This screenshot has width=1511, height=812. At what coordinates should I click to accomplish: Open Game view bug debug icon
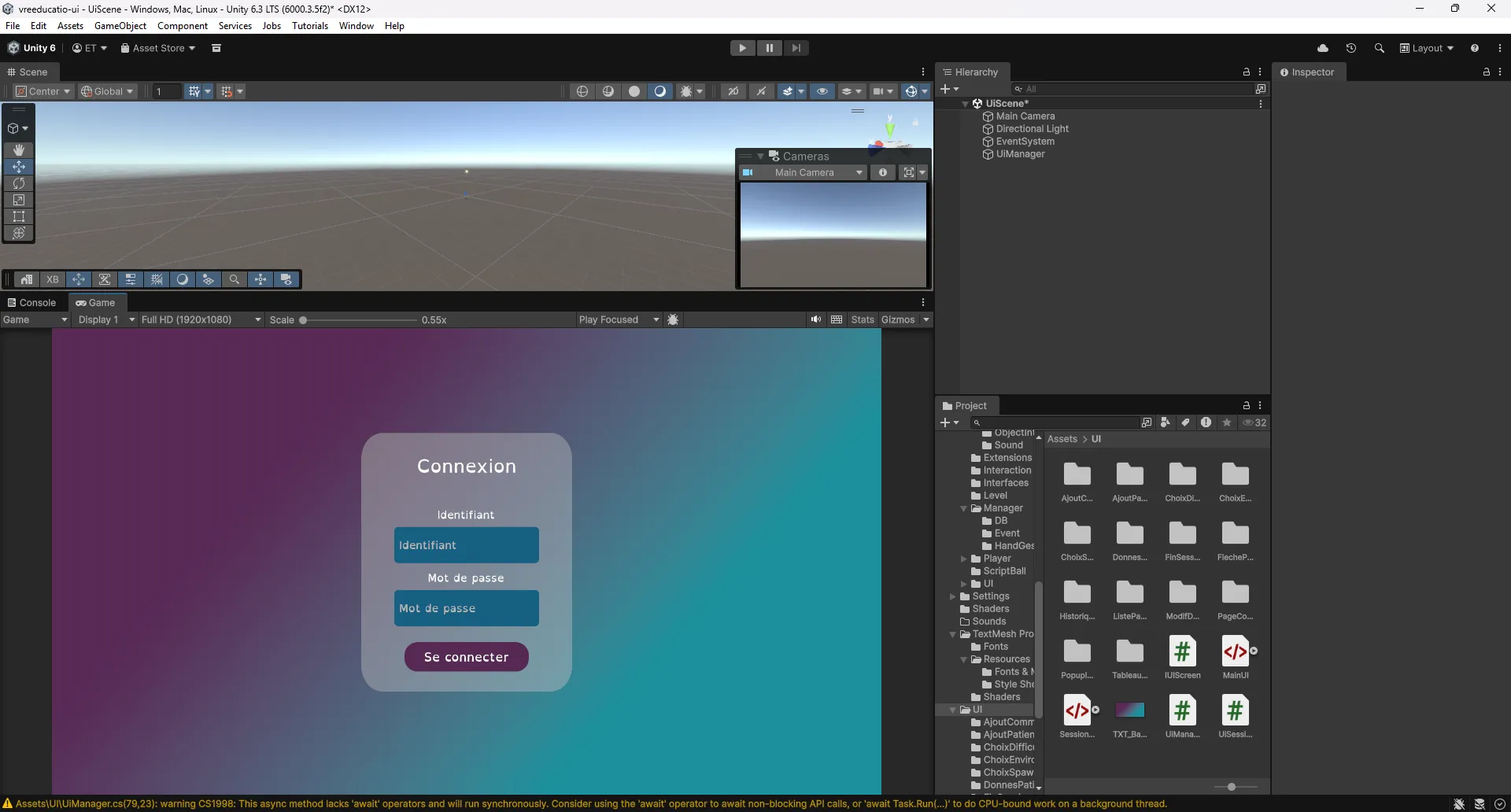click(673, 319)
